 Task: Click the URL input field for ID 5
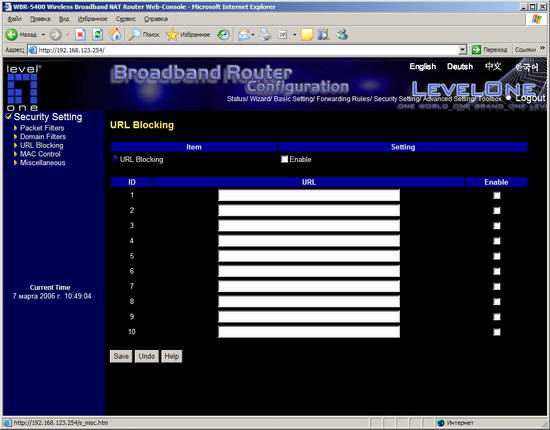coord(309,256)
